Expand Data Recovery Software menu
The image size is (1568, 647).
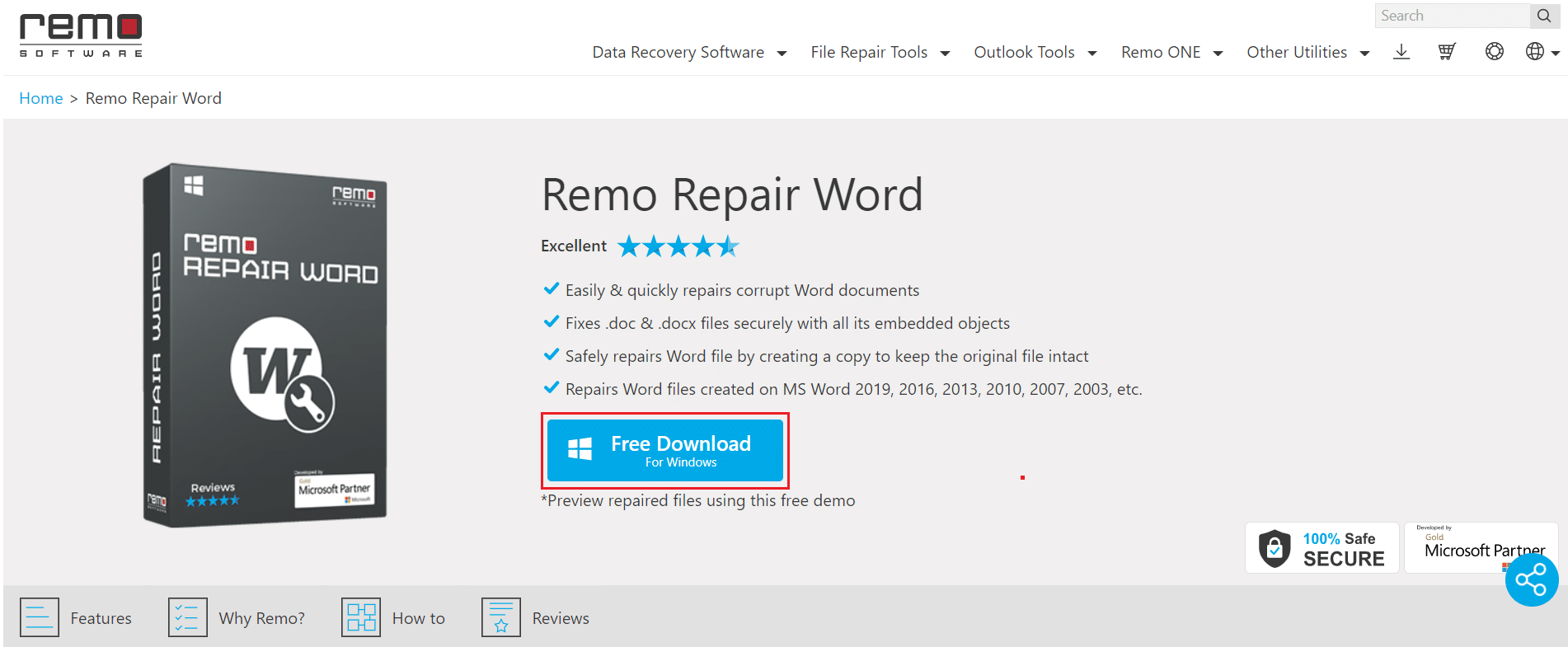(x=689, y=52)
